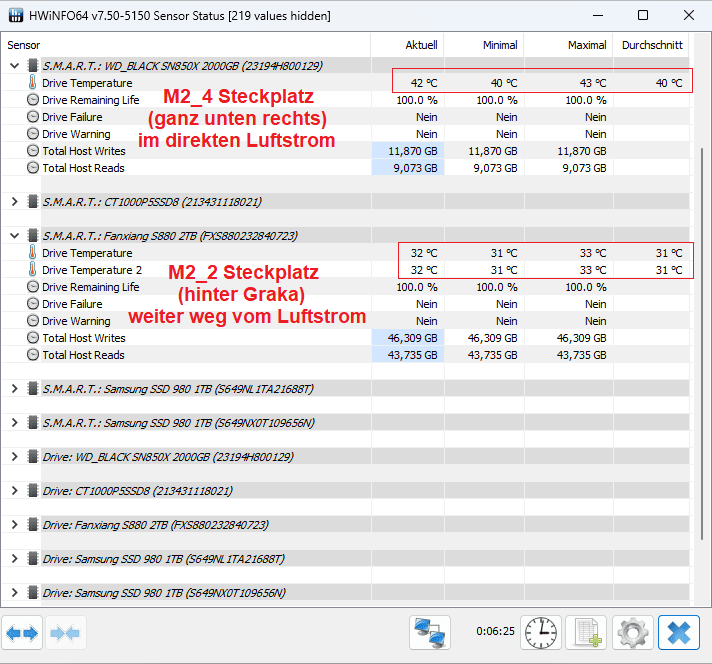Viewport: 712px width, 664px height.
Task: Click the 9,073 GB current value cell
Action: click(x=408, y=168)
